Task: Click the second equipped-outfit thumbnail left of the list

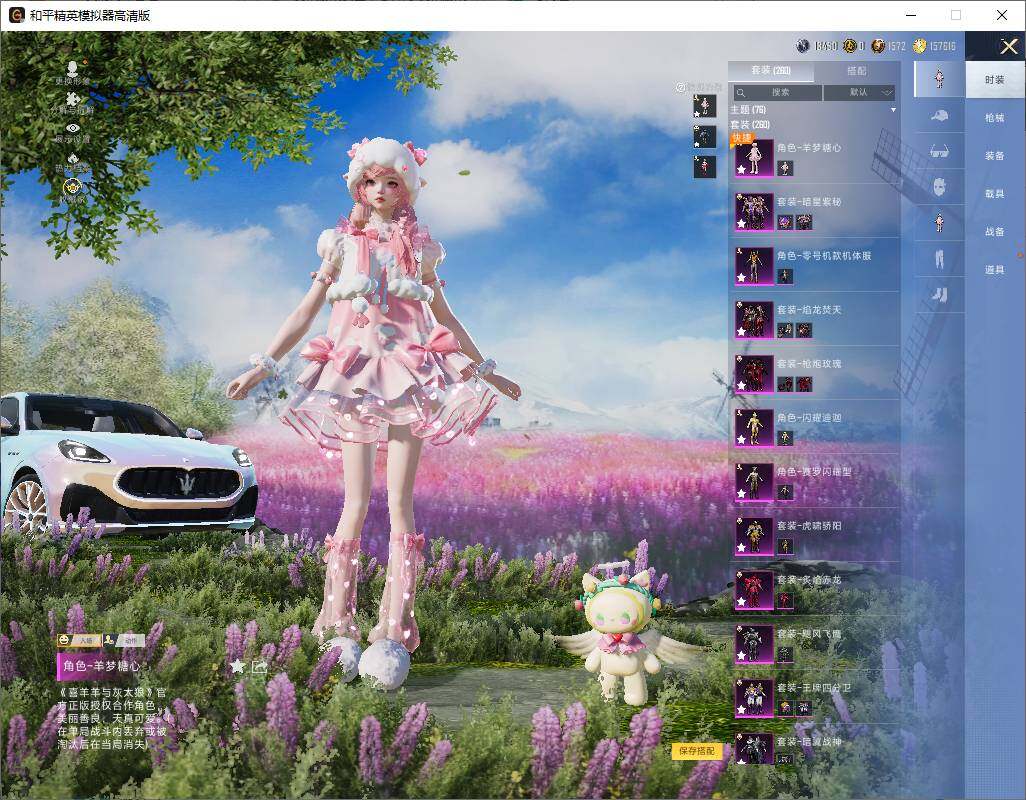Action: coord(705,136)
